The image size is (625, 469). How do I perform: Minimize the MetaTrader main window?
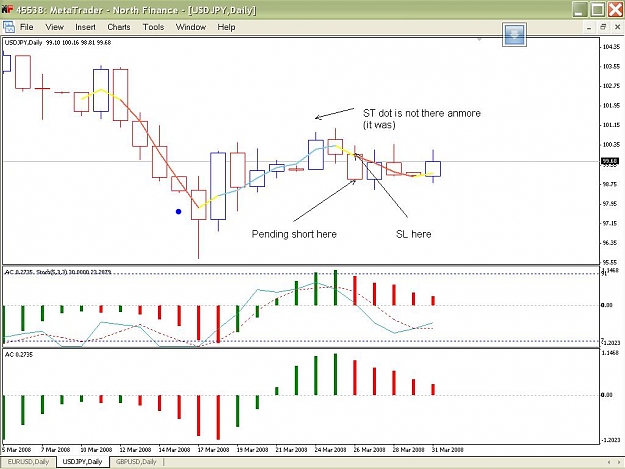[x=580, y=9]
